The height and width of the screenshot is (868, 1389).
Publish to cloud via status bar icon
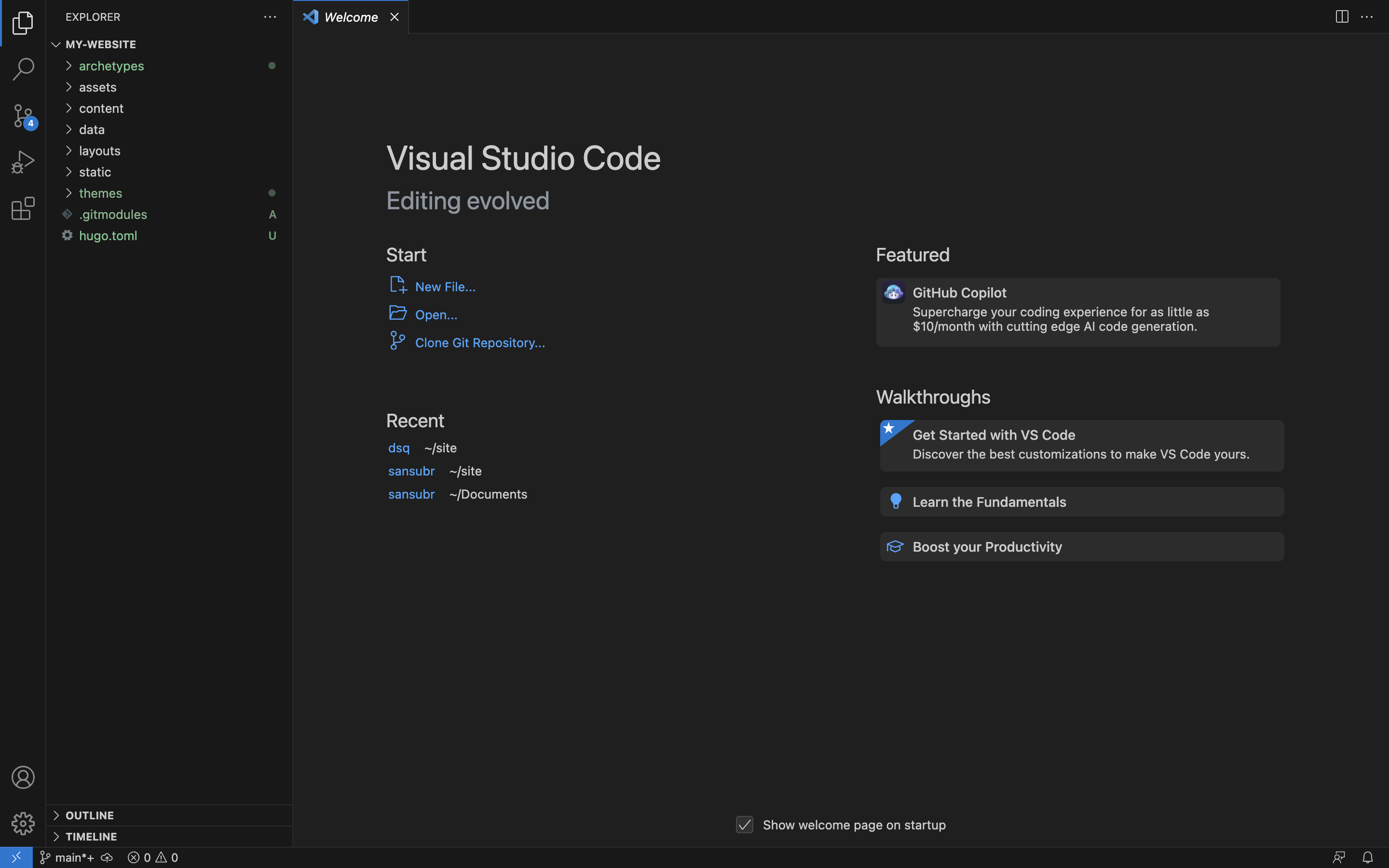point(107,857)
